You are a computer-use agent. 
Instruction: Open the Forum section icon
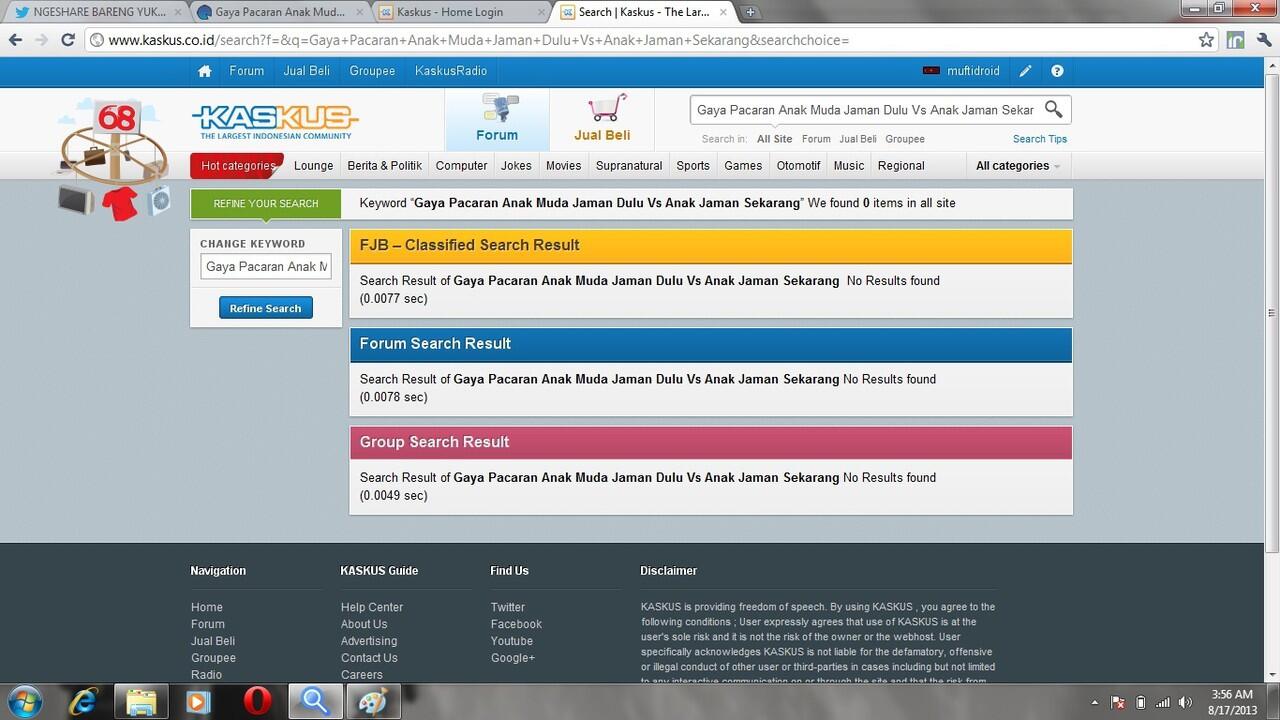click(x=497, y=119)
